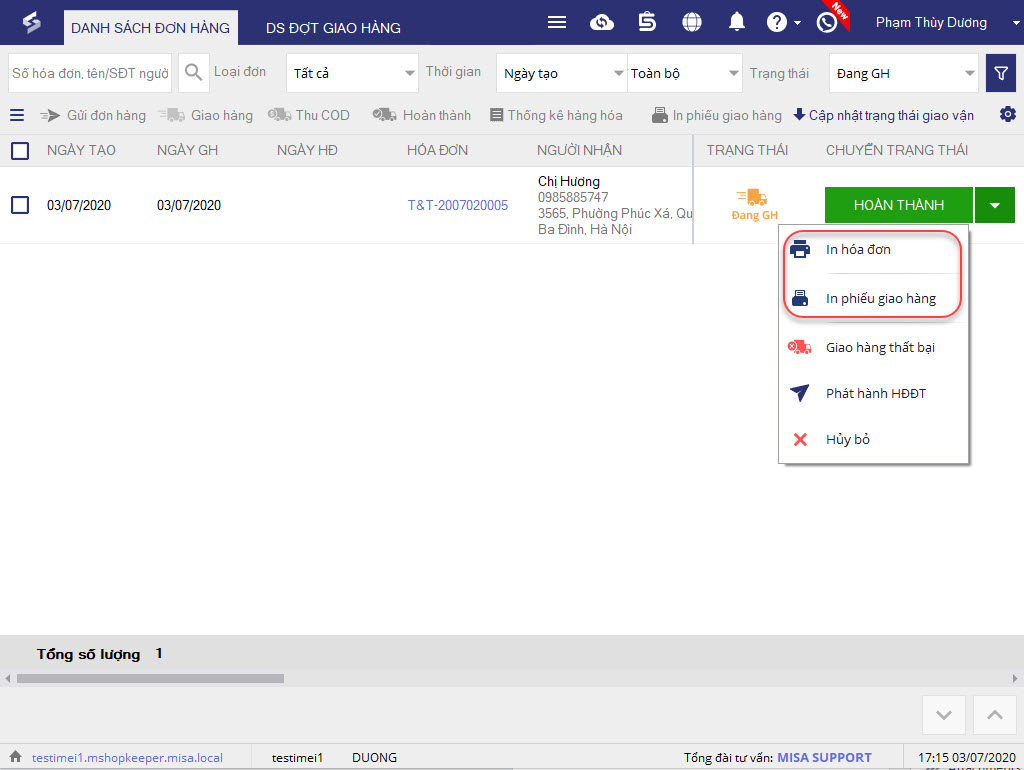This screenshot has height=770, width=1024.
Task: Open invoice link T&T-2007020005
Action: [458, 205]
